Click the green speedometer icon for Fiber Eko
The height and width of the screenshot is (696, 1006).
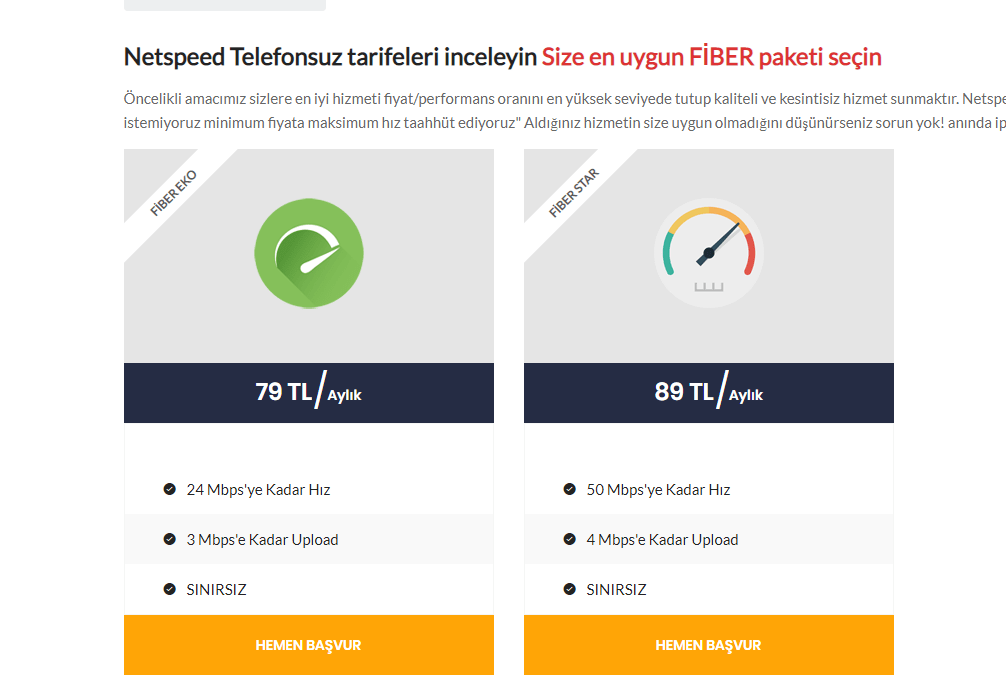point(309,253)
